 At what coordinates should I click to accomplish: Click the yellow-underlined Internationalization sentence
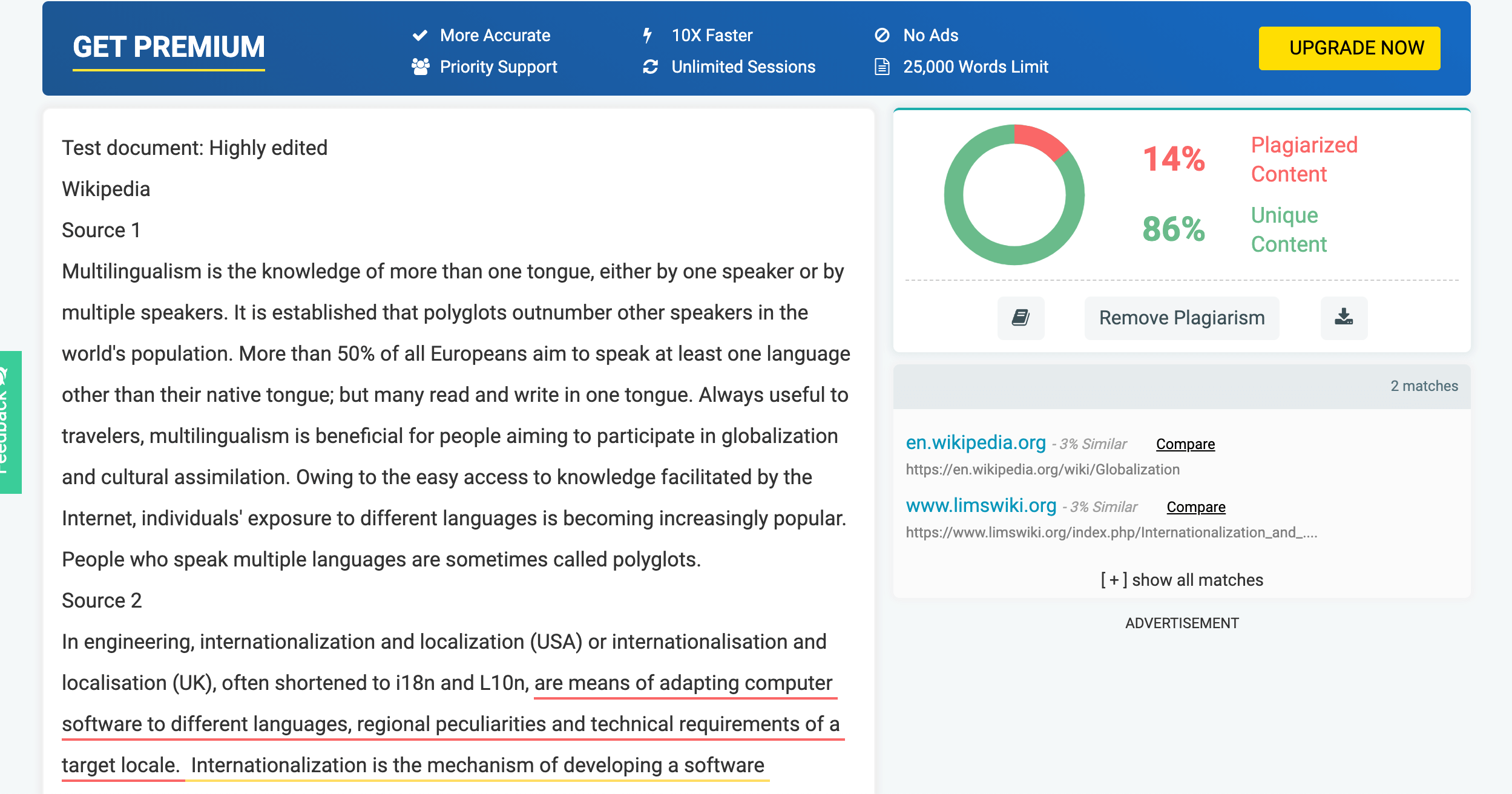(x=477, y=765)
